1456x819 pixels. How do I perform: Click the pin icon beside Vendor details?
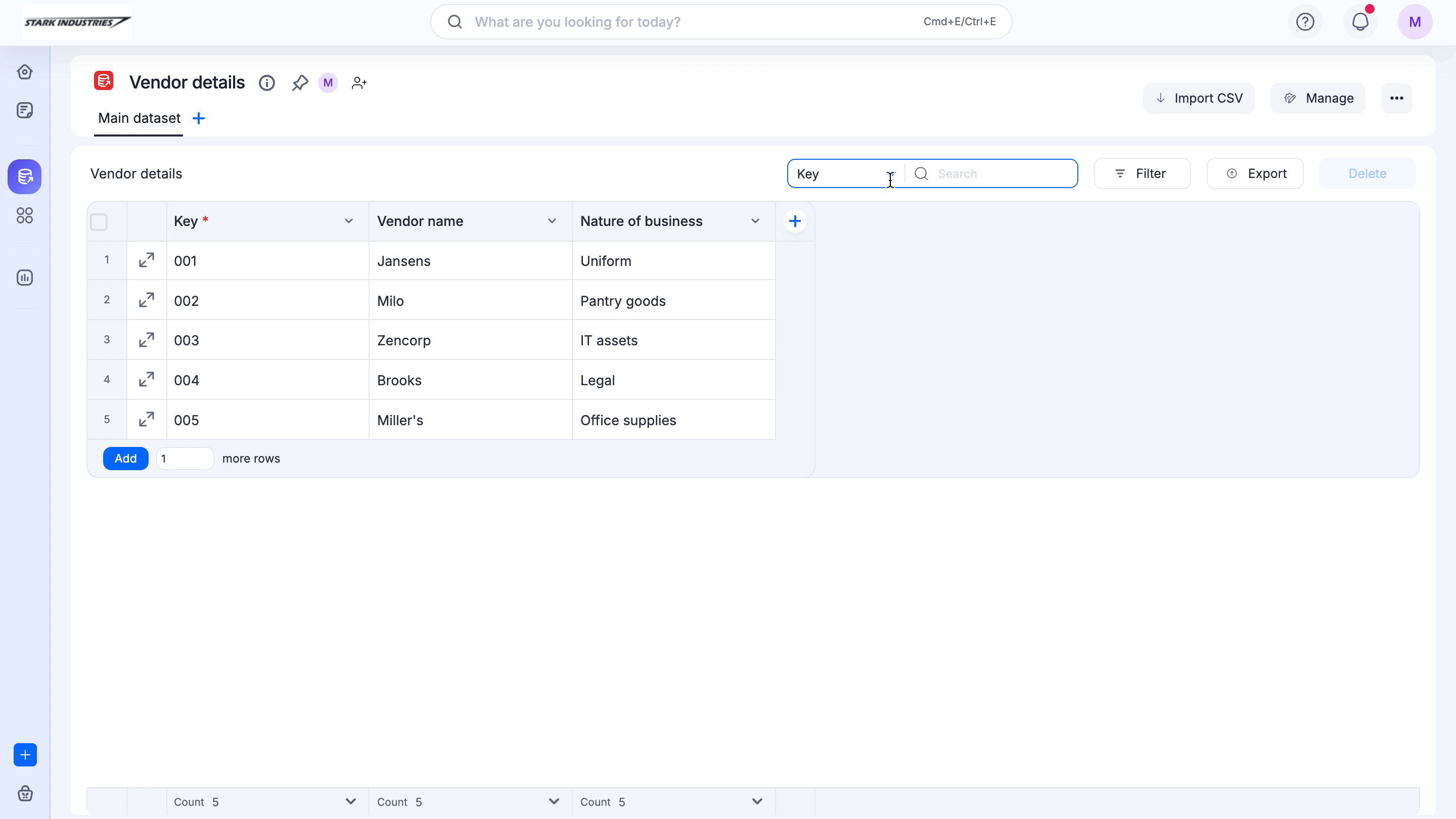[300, 83]
